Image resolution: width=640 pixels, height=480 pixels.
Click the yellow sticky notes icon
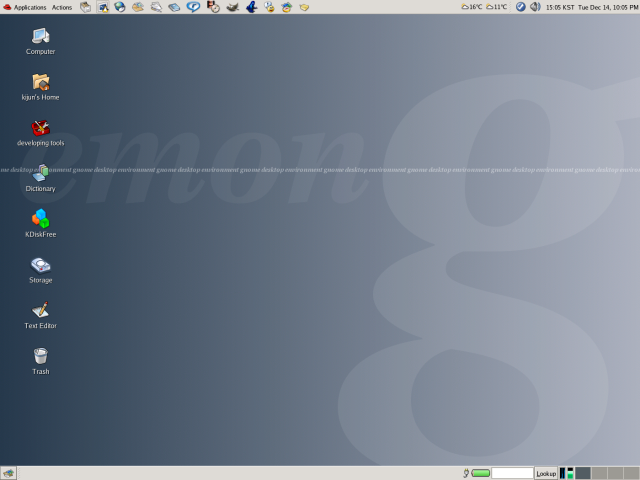tap(304, 7)
